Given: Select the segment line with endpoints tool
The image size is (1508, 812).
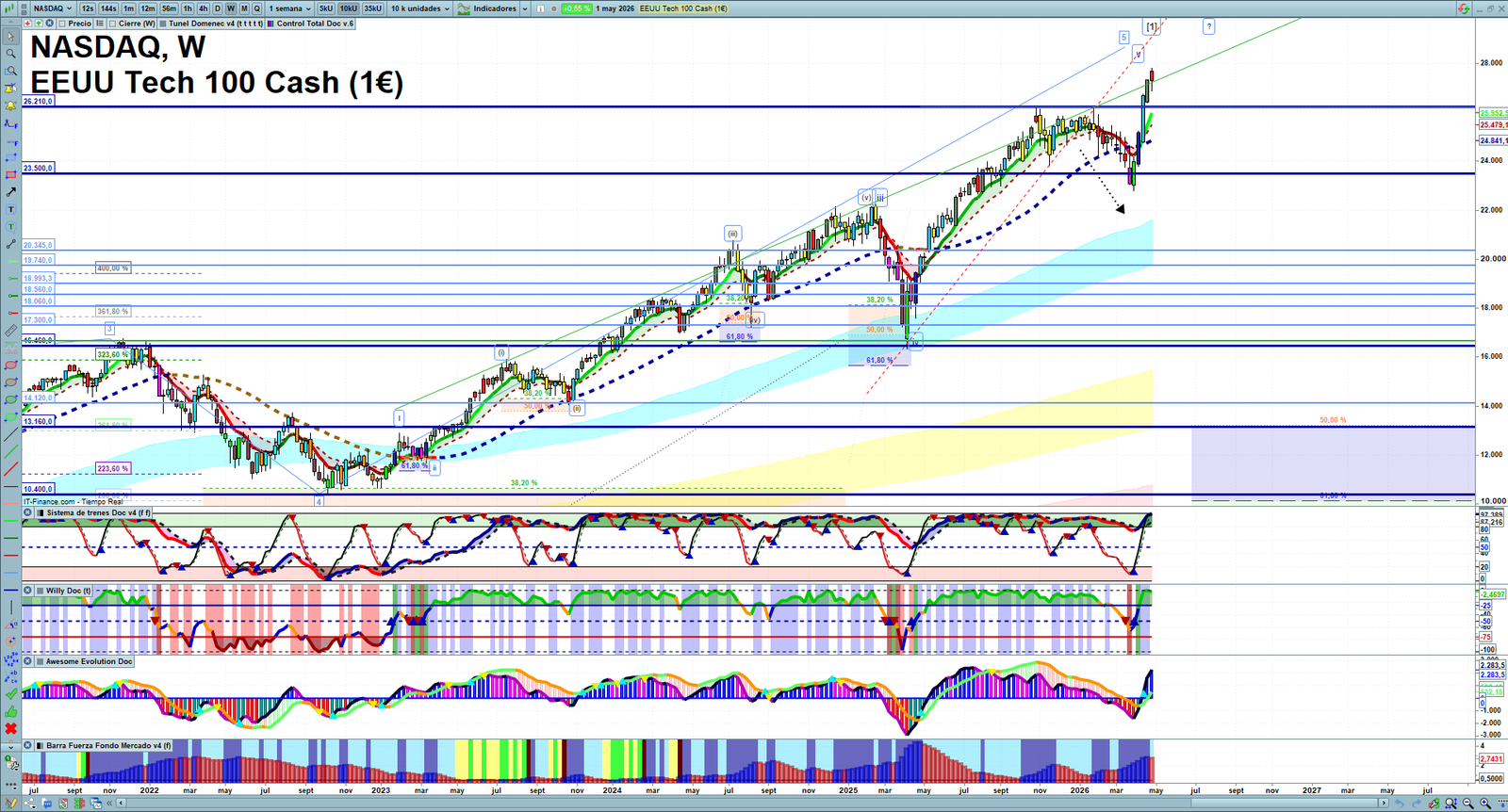Looking at the screenshot, I should (11, 242).
